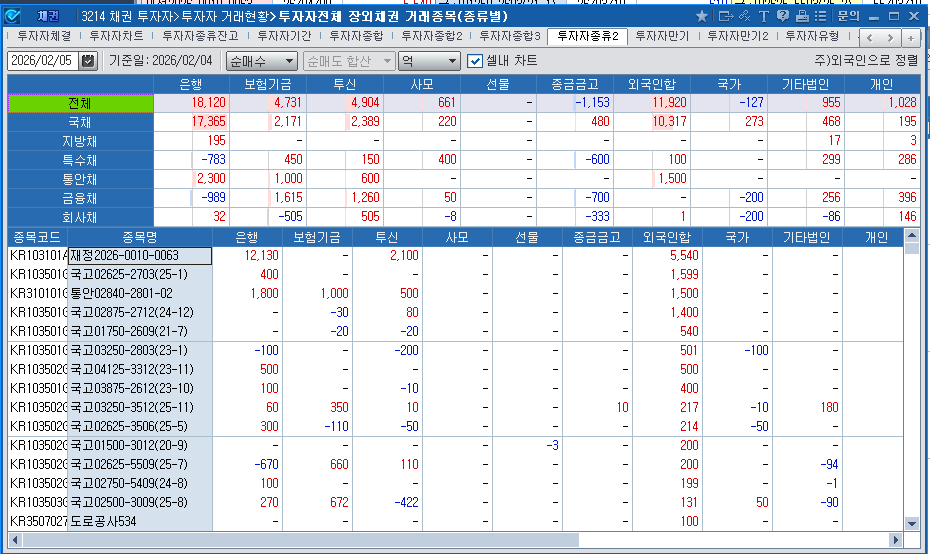Click the 외국인합 column header in lower table

coord(667,238)
